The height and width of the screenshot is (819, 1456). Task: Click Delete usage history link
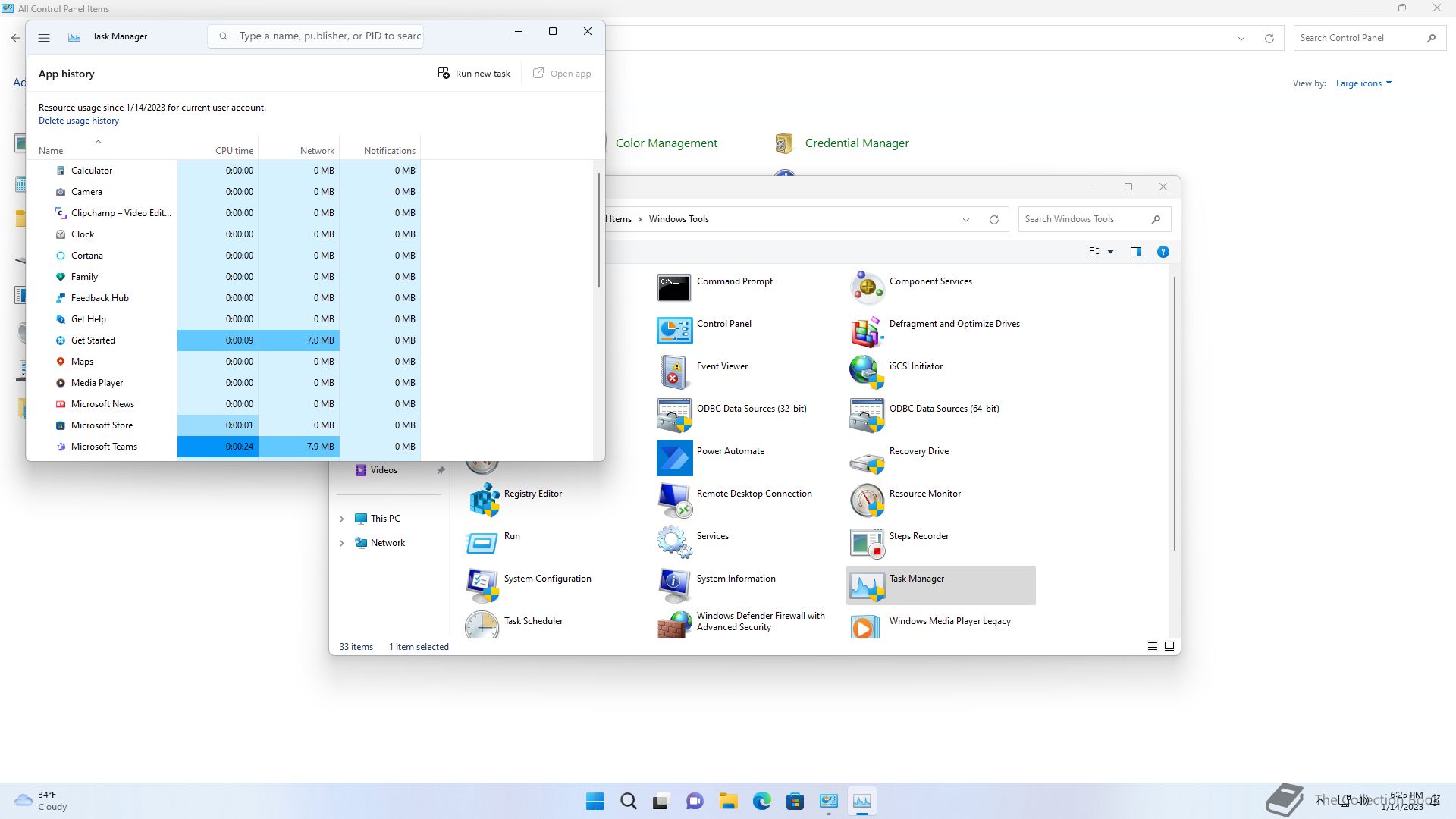point(79,121)
